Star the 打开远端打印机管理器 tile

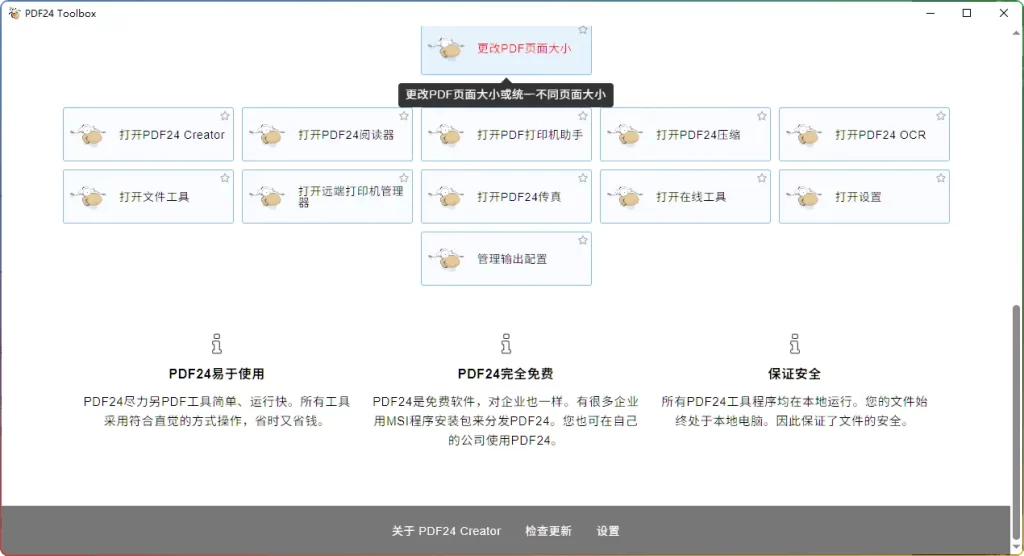(x=404, y=178)
